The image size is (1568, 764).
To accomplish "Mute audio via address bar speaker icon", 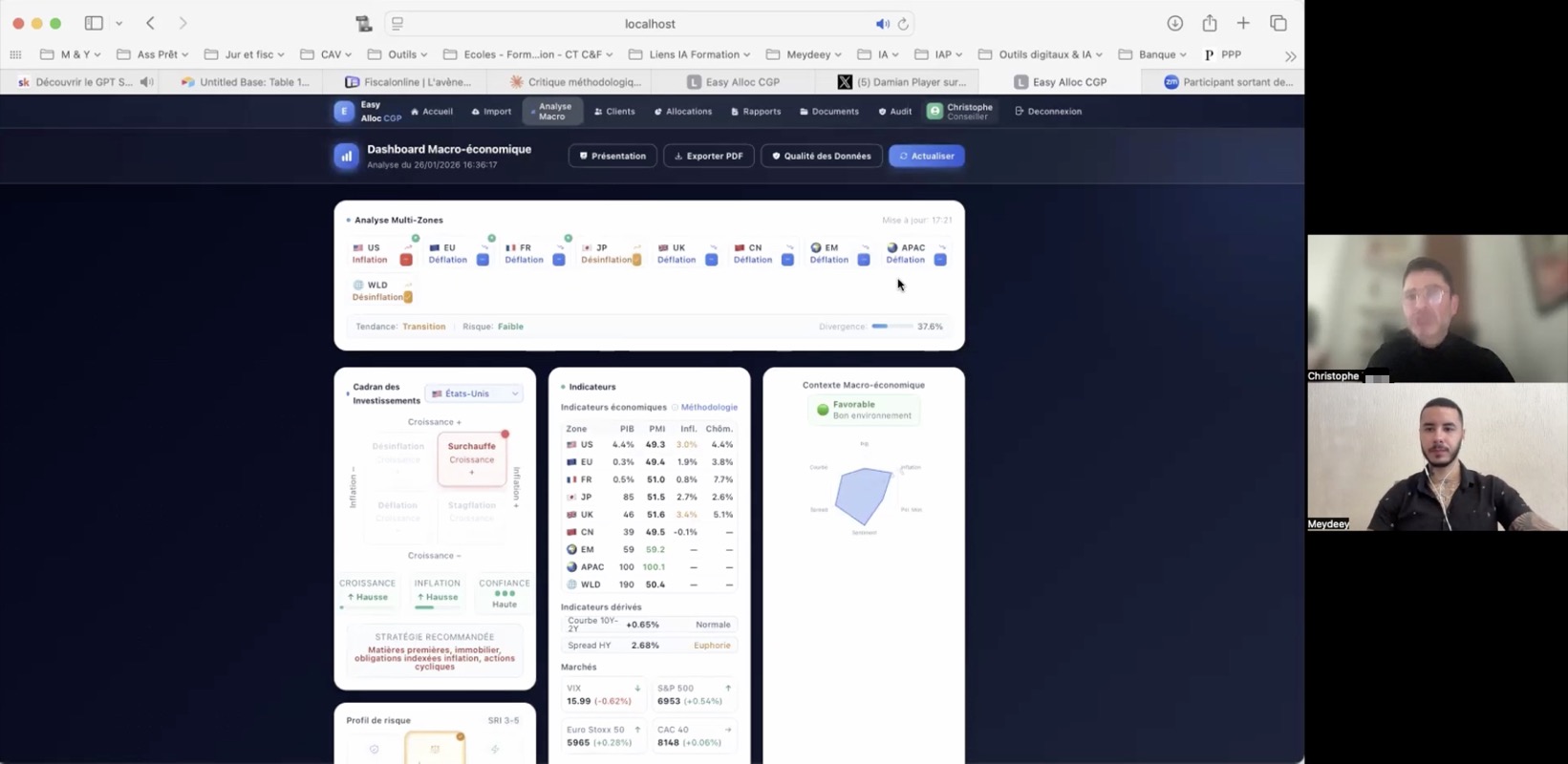I will (x=882, y=24).
